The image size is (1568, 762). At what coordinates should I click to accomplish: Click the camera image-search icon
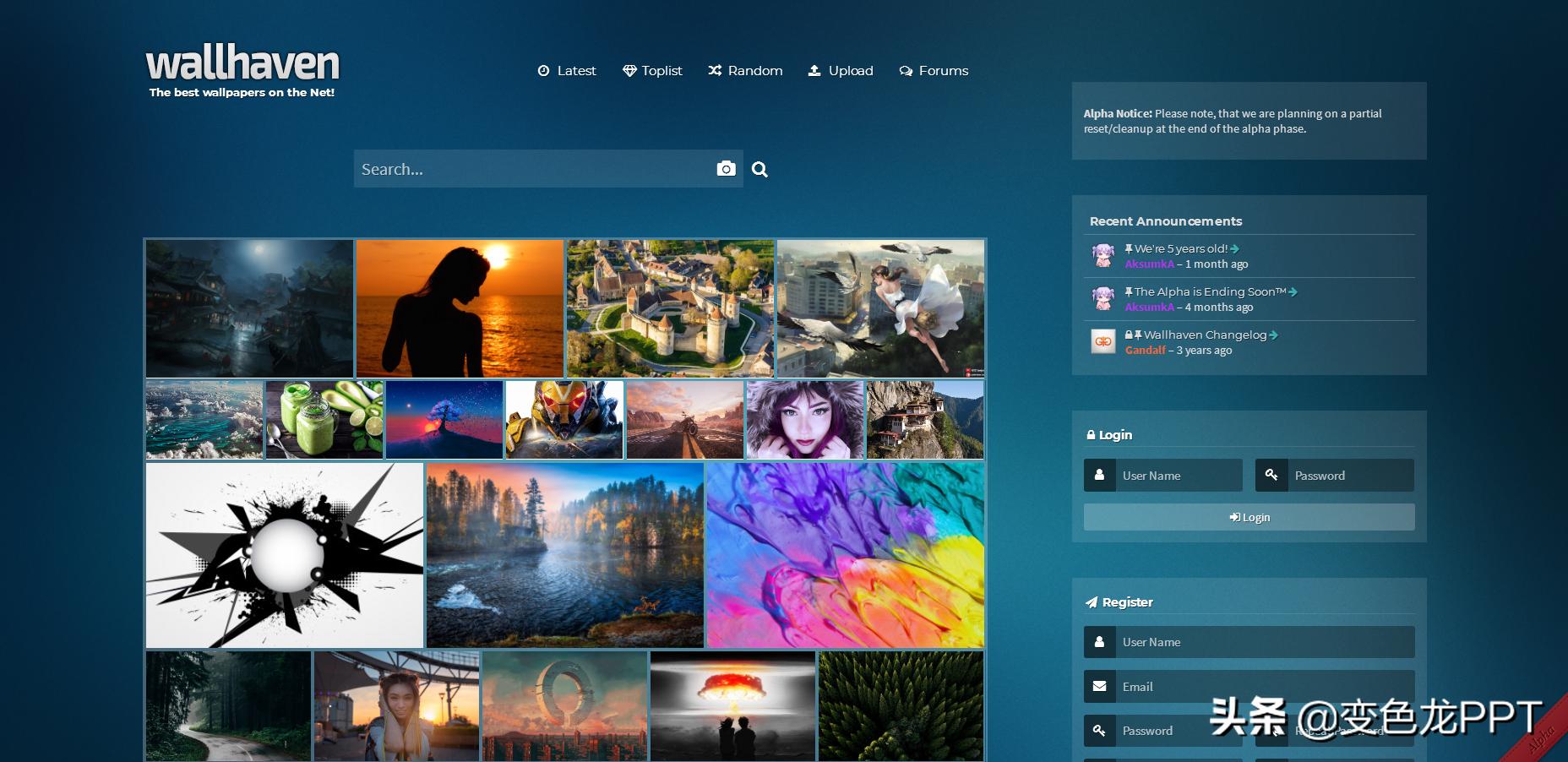tap(726, 169)
